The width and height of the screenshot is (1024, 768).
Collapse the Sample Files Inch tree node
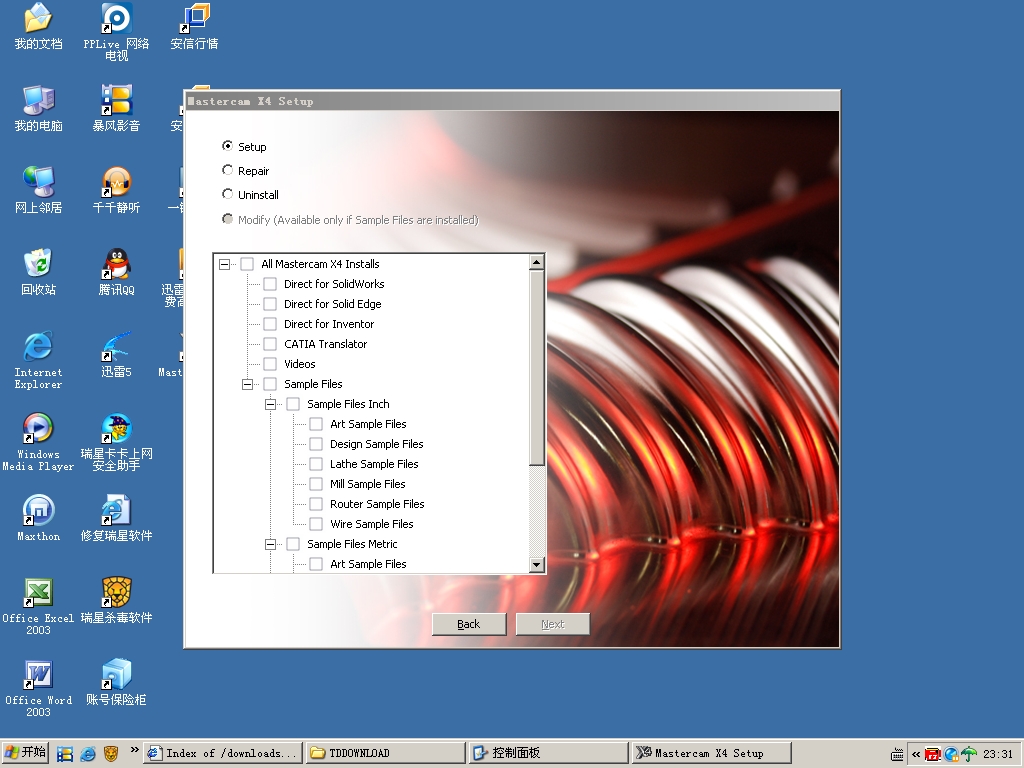tap(270, 405)
